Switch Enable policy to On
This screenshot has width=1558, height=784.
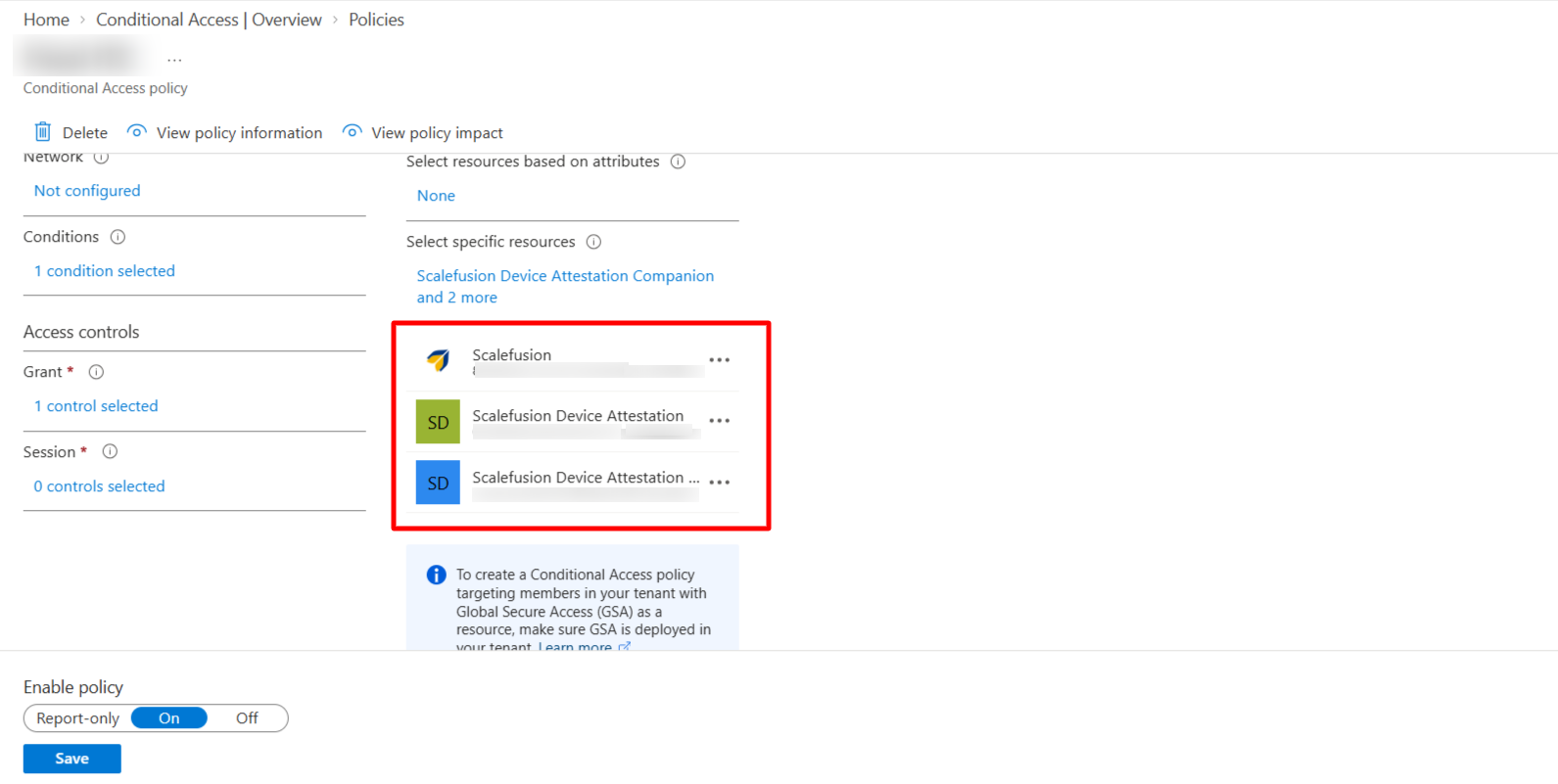169,718
